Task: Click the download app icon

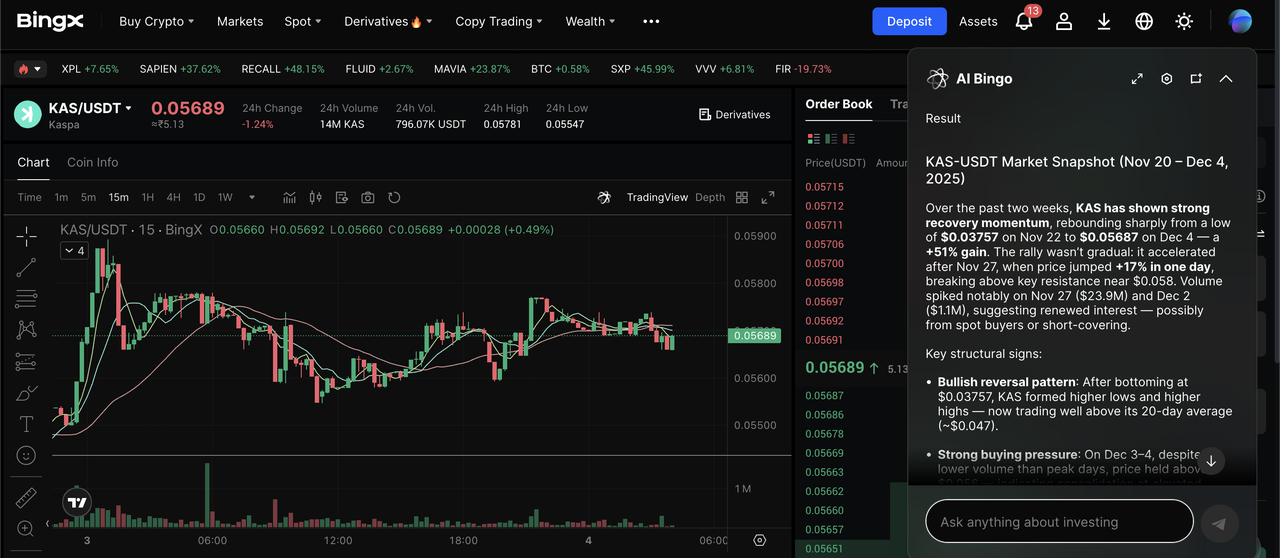Action: pos(1104,21)
